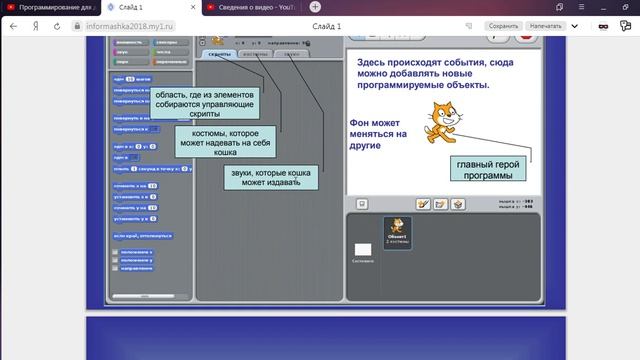640x360 pixels.
Task: Select the Перо block category
Action: click(131, 62)
